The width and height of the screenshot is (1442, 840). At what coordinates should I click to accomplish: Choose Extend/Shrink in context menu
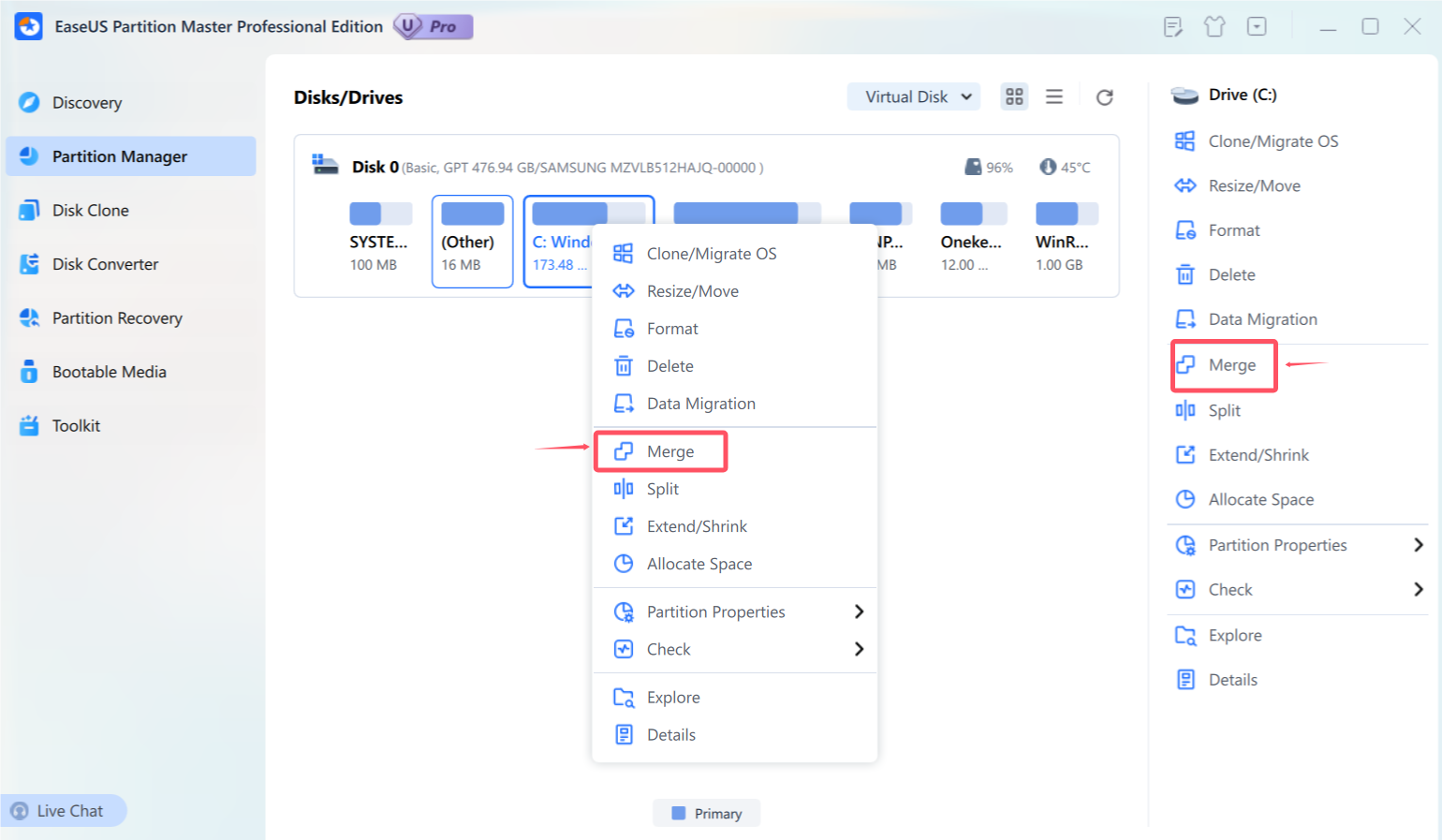coord(735,526)
